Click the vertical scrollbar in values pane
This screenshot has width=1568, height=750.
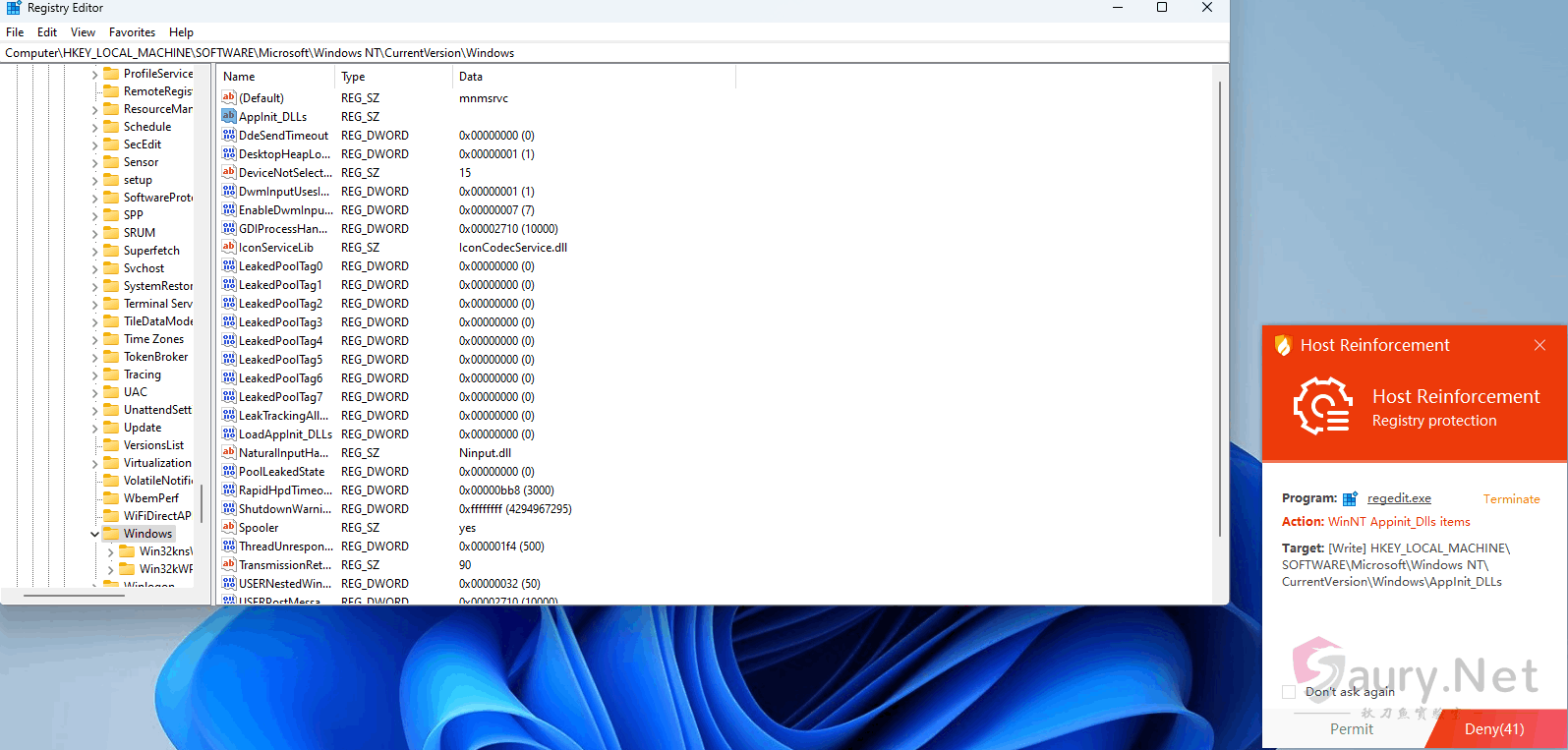(1220, 295)
